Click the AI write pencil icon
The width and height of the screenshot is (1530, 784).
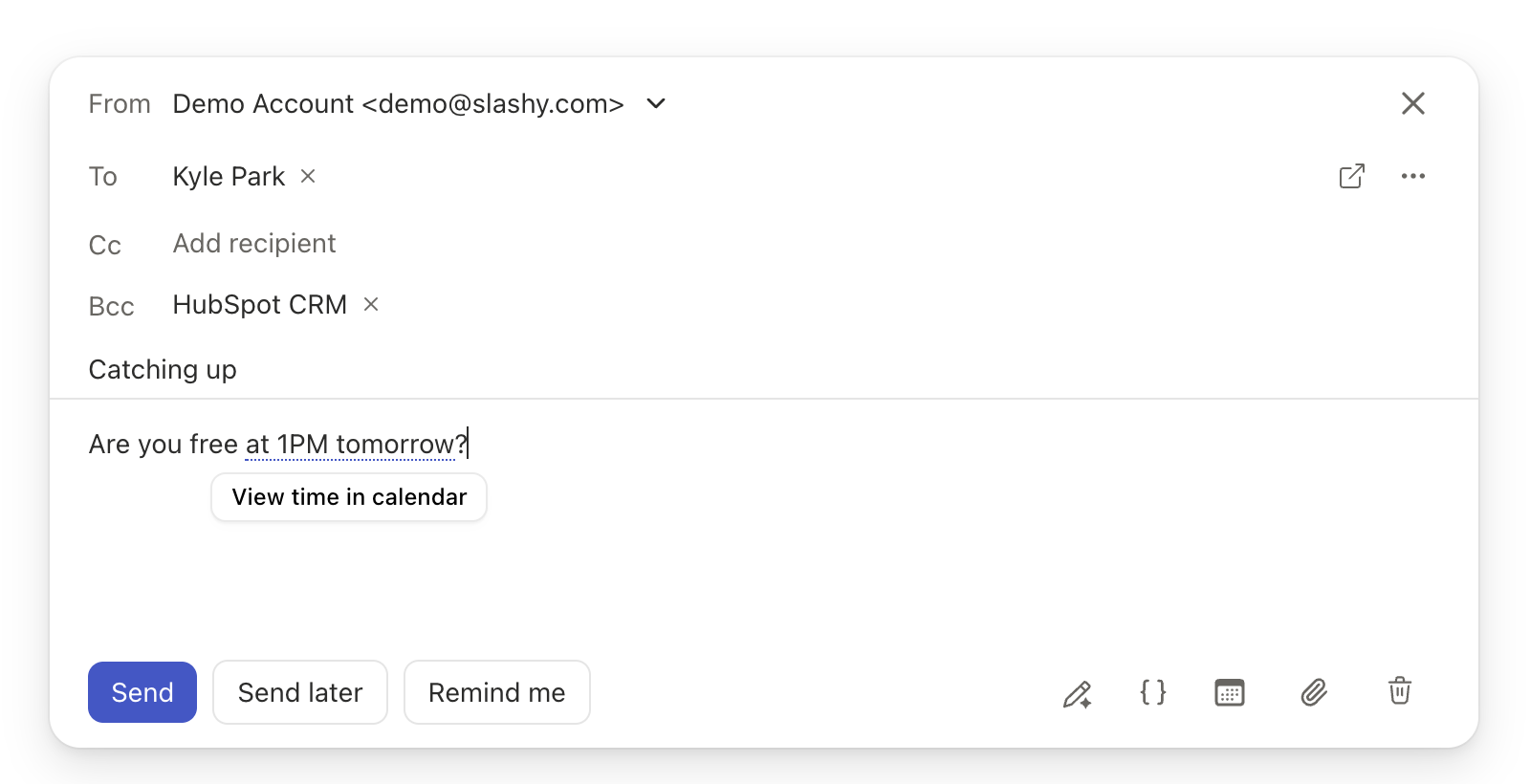[1078, 693]
